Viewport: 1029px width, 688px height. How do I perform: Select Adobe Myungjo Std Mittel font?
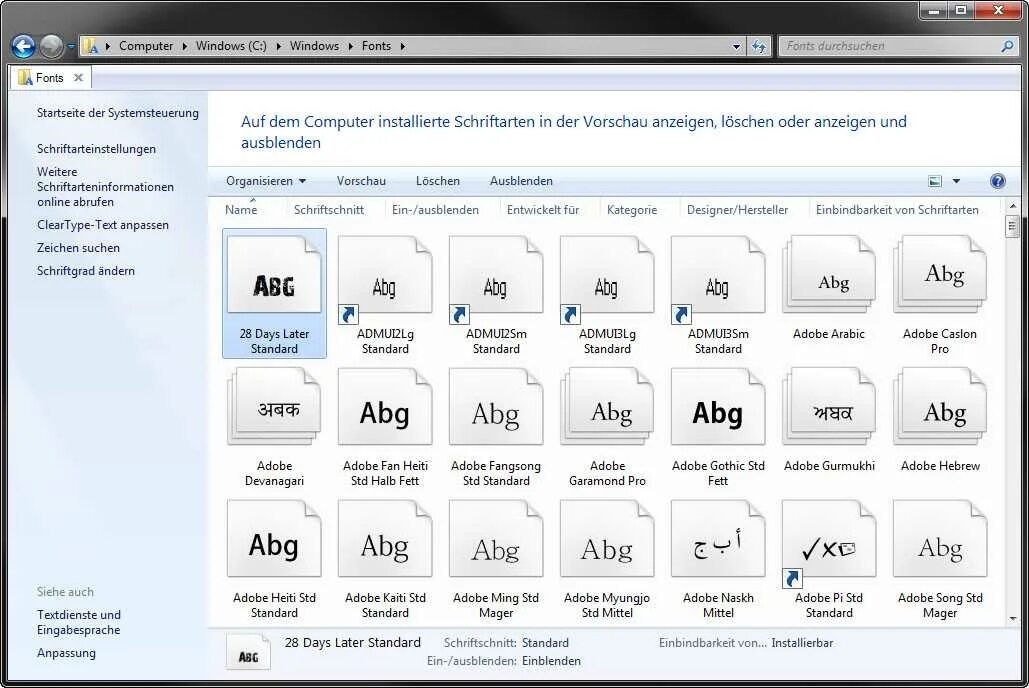[x=607, y=559]
